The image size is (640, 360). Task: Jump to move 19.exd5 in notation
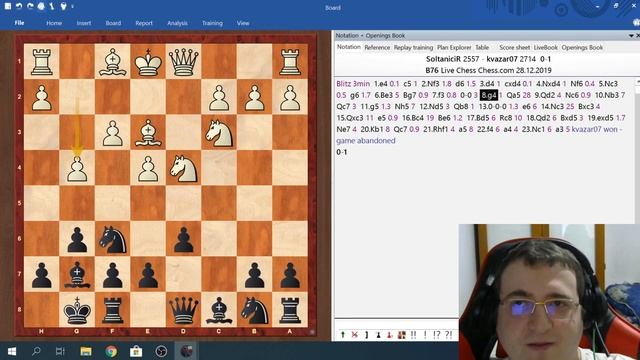click(x=601, y=118)
